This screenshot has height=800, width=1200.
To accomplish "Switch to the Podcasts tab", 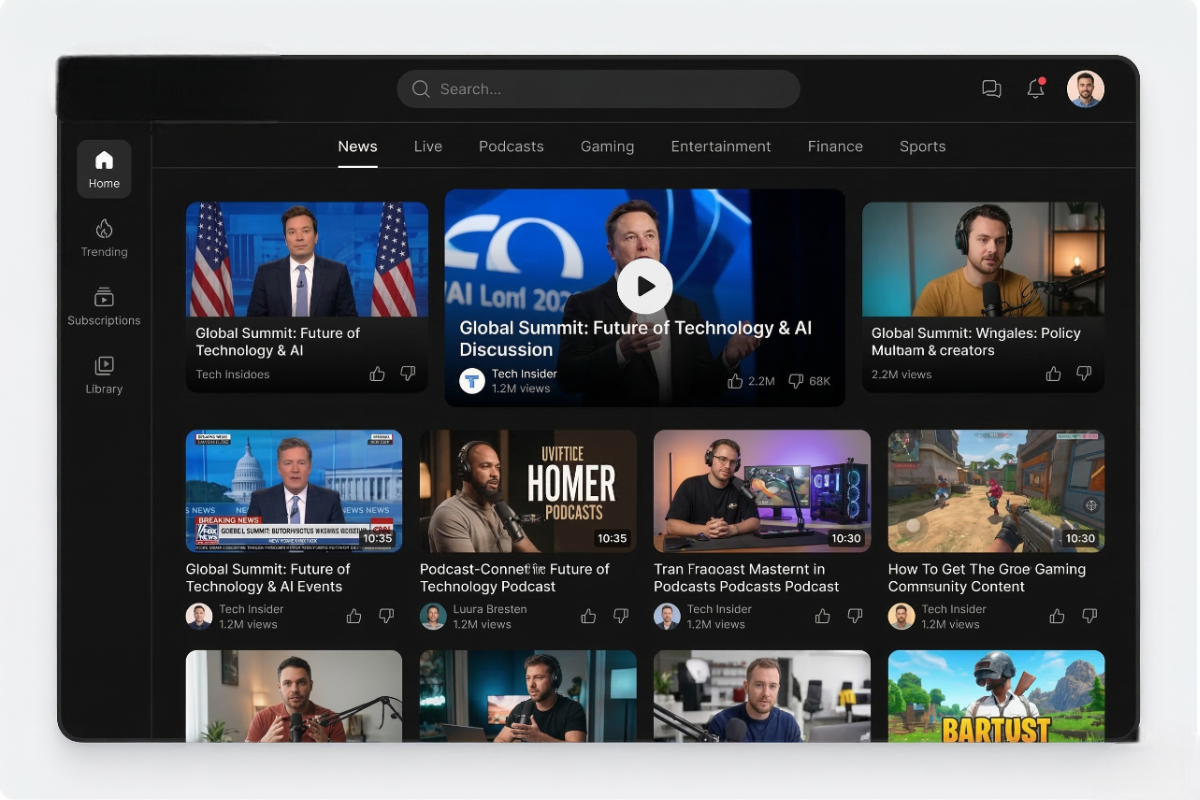I will [511, 146].
